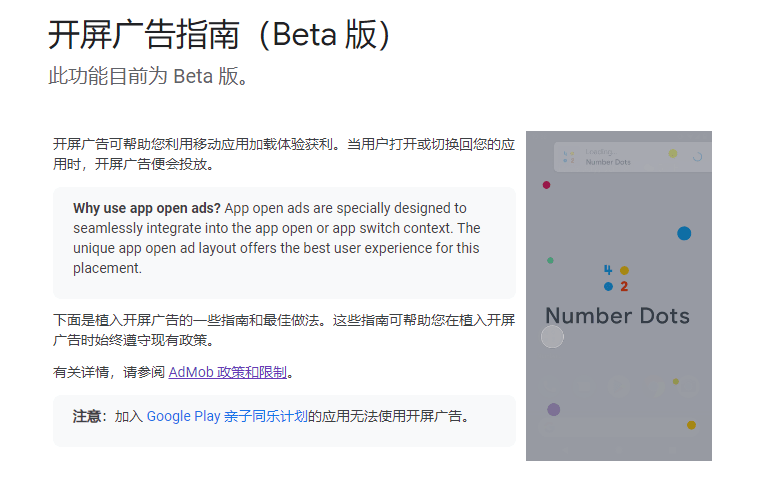Click the yellow dot in the loading banner
The width and height of the screenshot is (766, 488).
coord(673,153)
